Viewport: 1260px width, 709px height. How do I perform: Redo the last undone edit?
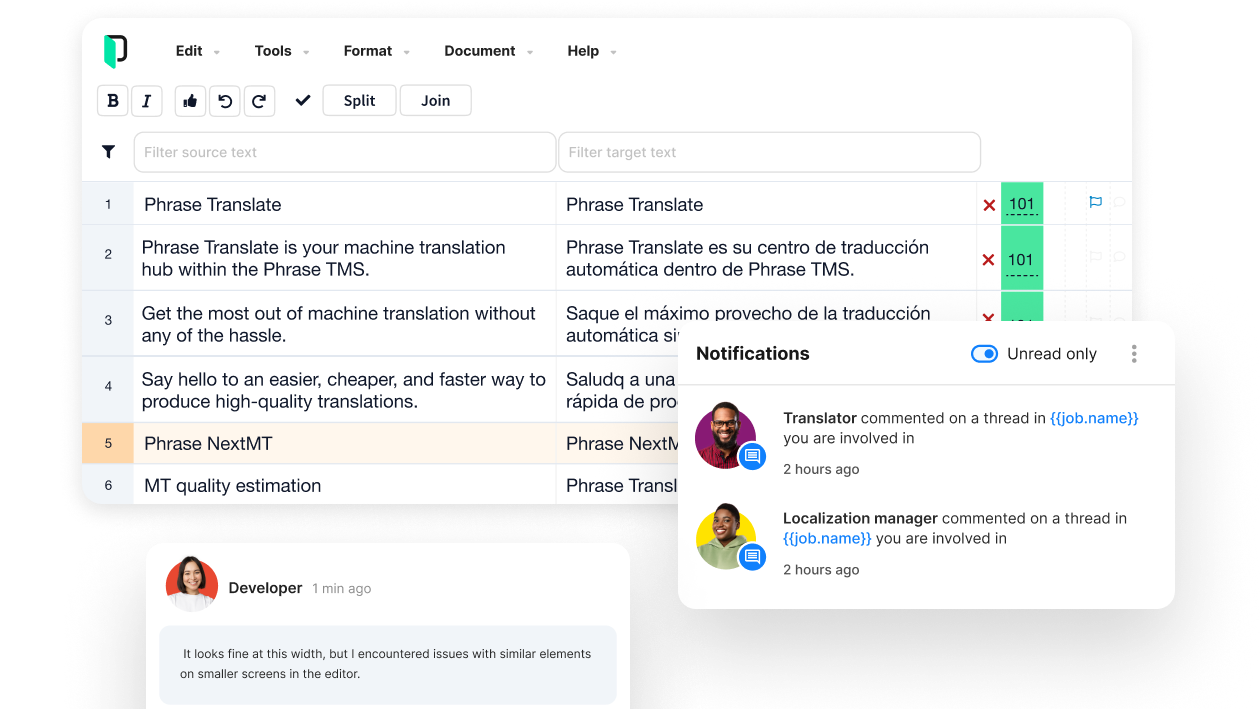point(258,101)
